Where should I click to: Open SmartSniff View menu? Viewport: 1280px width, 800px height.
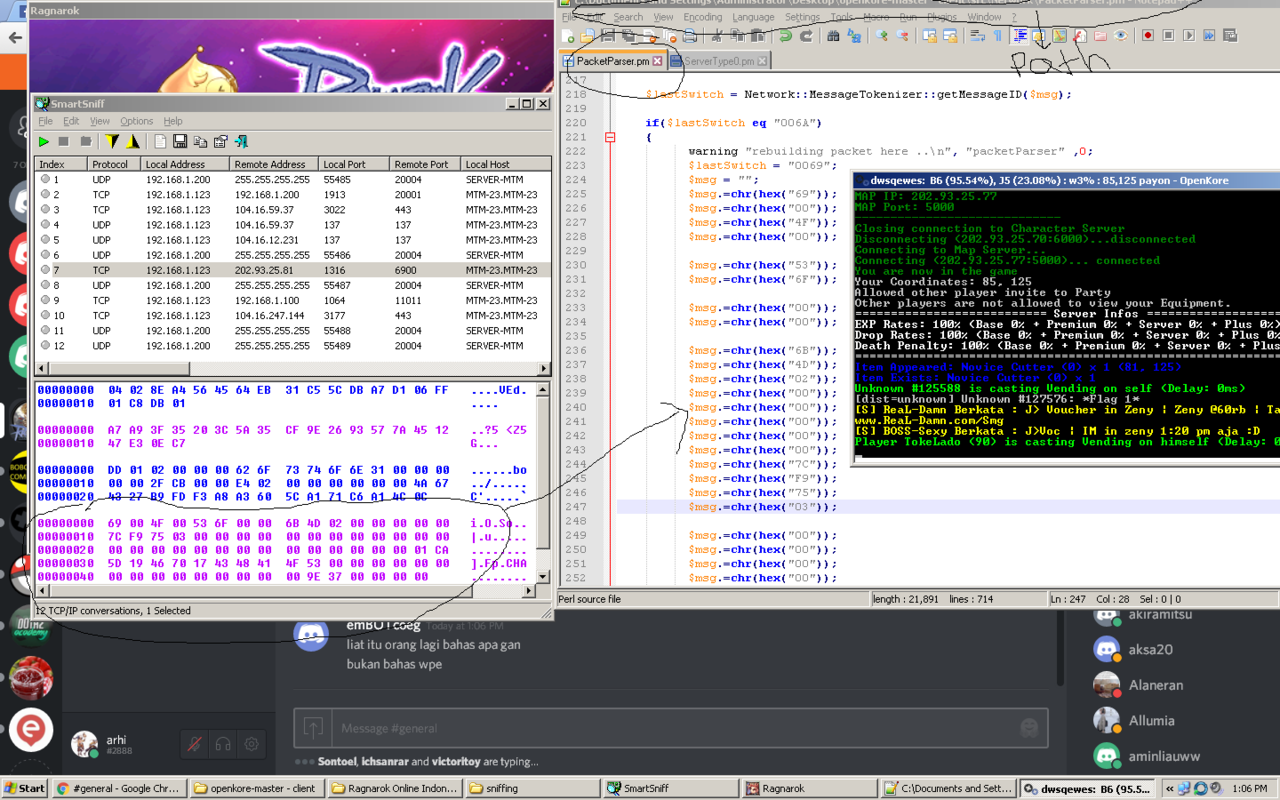pyautogui.click(x=100, y=121)
